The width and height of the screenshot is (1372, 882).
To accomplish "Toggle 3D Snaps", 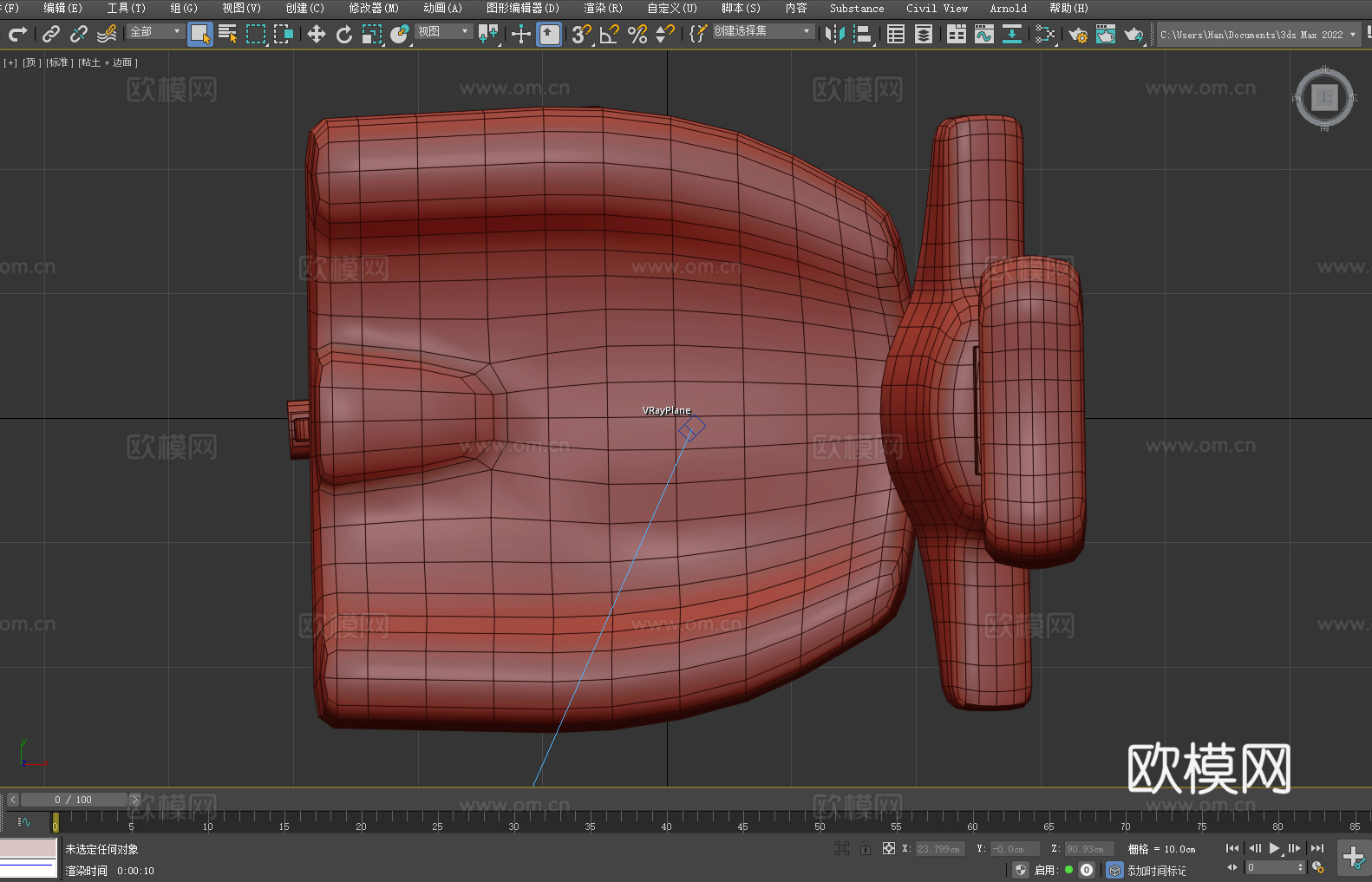I will [582, 34].
